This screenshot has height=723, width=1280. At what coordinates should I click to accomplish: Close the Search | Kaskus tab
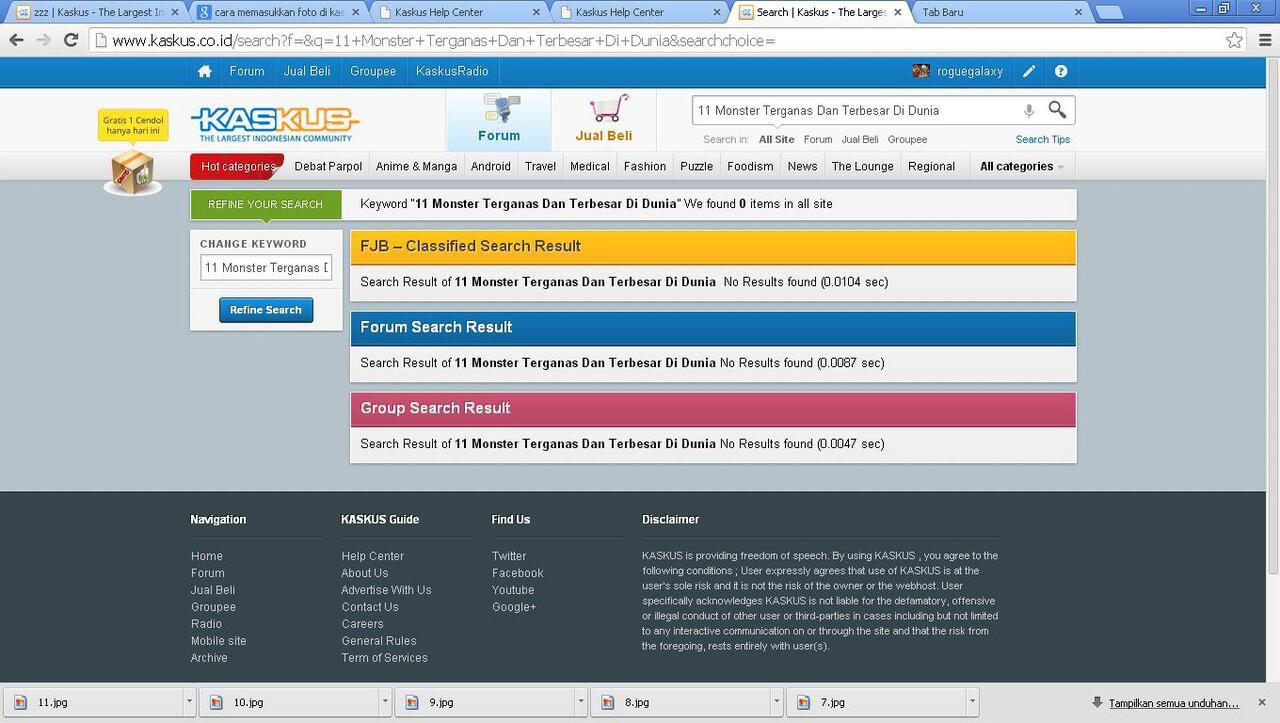click(897, 13)
